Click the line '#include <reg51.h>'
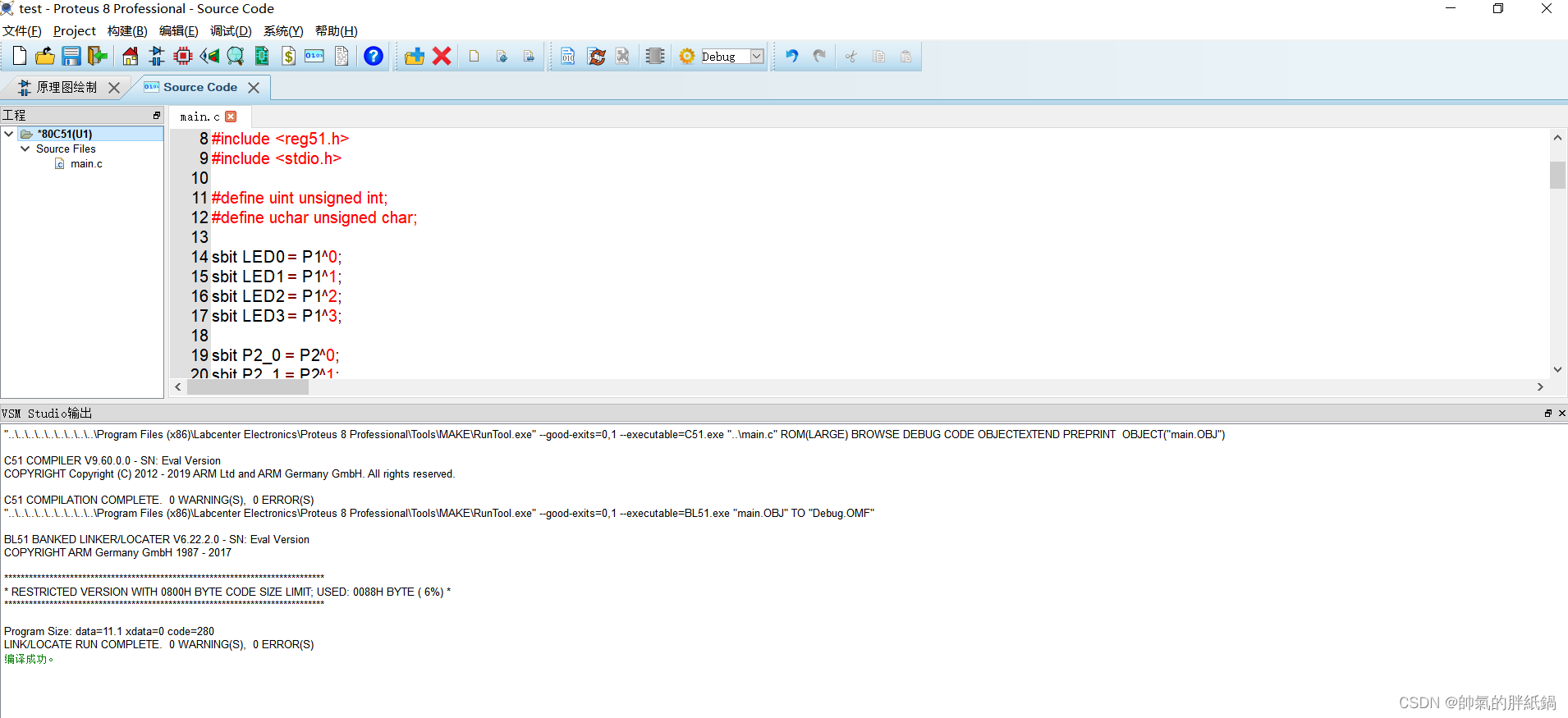This screenshot has width=1568, height=718. pos(280,139)
